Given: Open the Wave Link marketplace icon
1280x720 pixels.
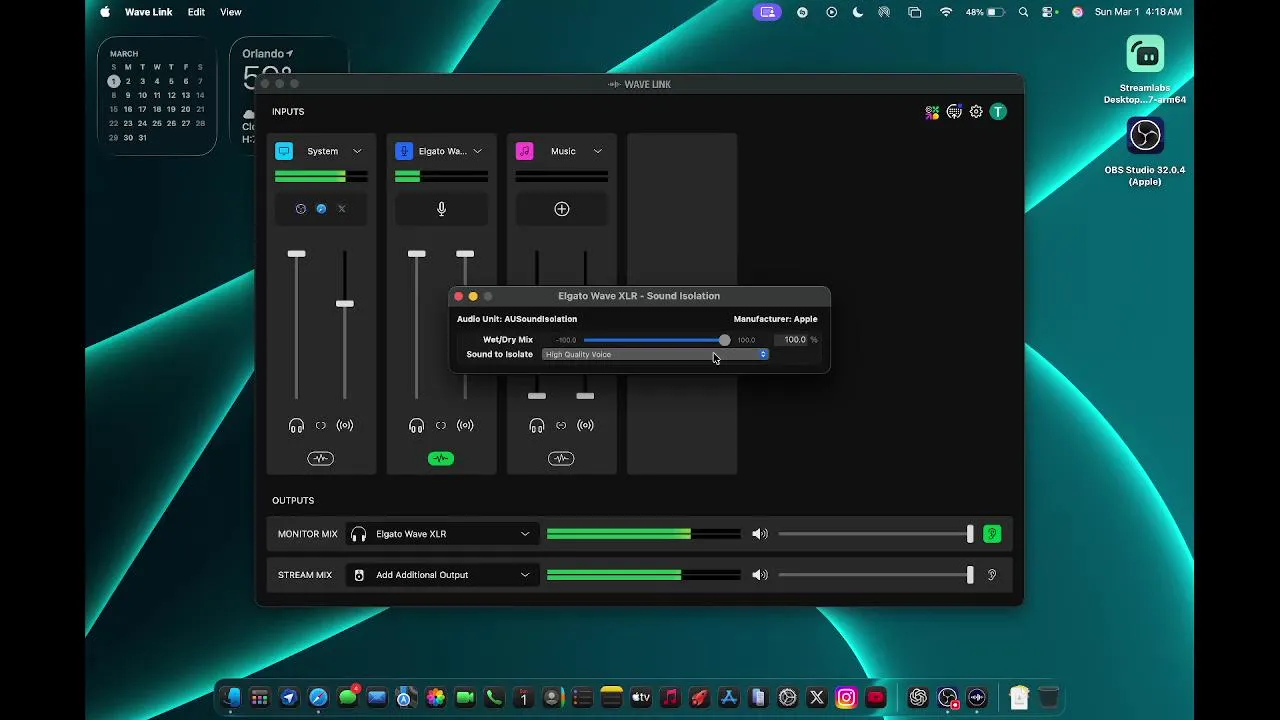Looking at the screenshot, I should [x=932, y=112].
